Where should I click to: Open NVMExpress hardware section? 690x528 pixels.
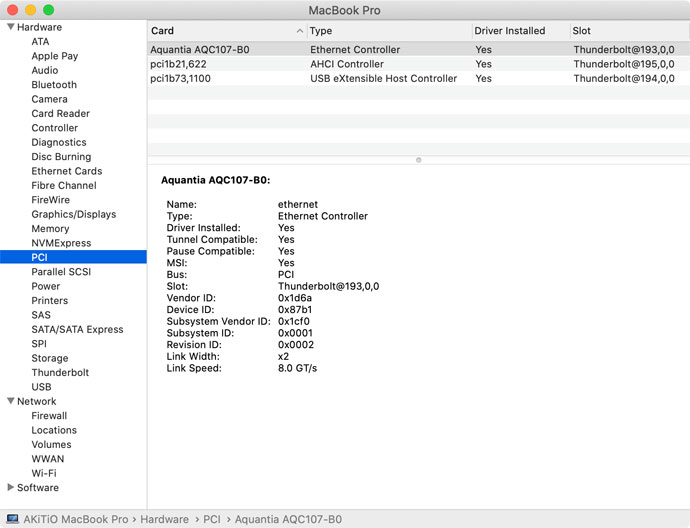(x=61, y=243)
